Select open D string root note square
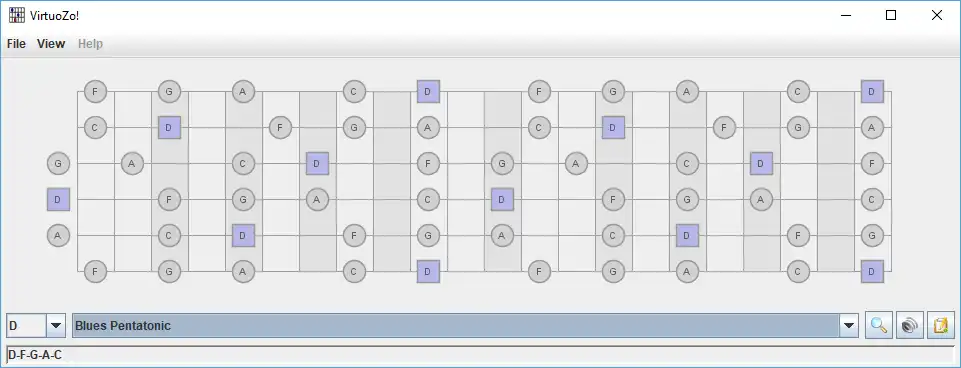This screenshot has width=961, height=368. click(x=58, y=199)
